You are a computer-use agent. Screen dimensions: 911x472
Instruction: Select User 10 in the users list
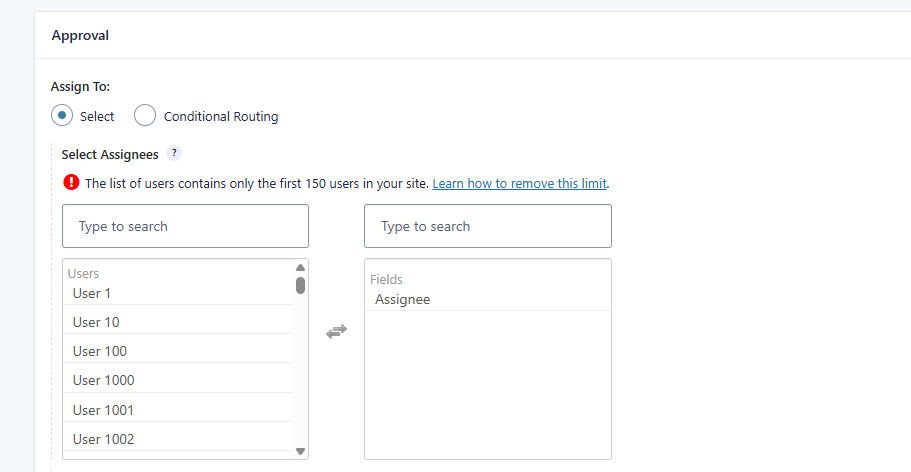96,322
